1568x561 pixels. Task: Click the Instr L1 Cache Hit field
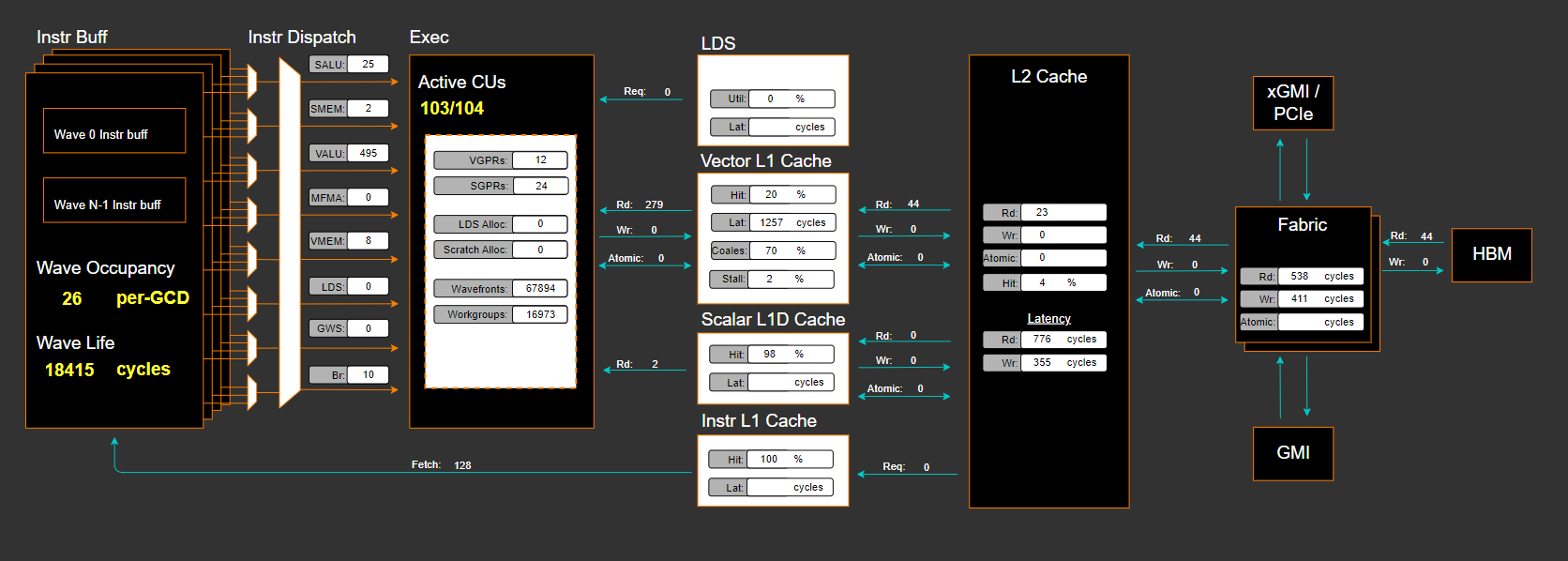coord(790,460)
